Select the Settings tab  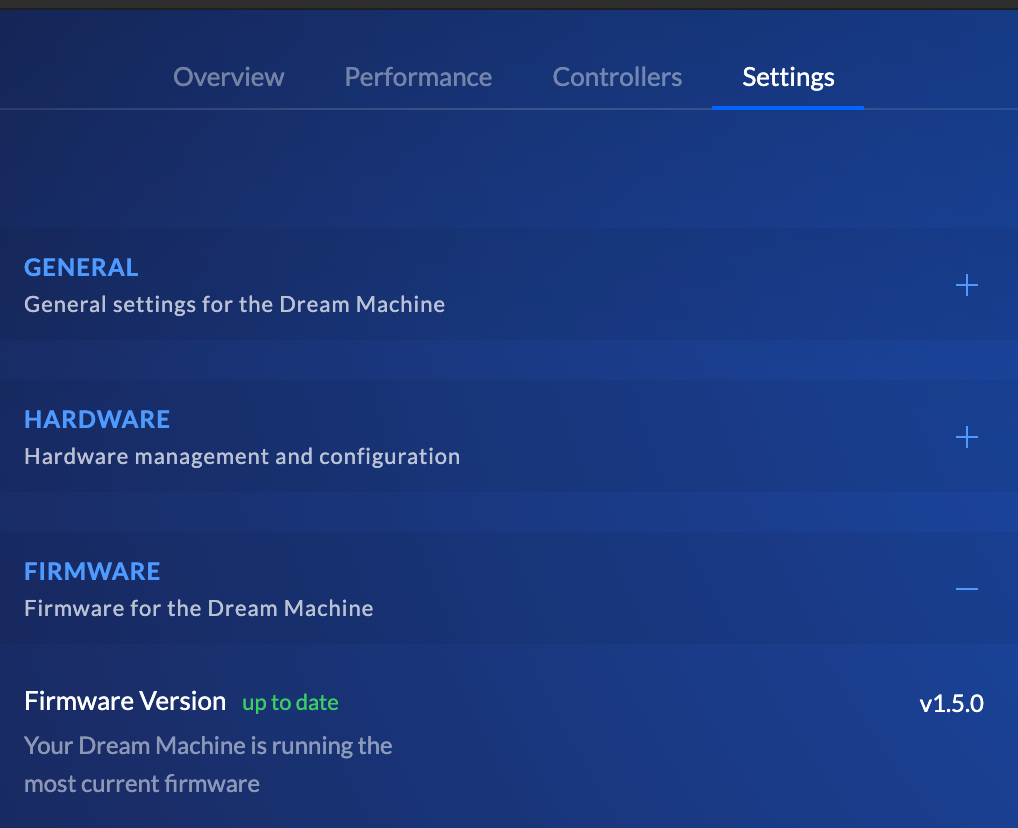788,77
